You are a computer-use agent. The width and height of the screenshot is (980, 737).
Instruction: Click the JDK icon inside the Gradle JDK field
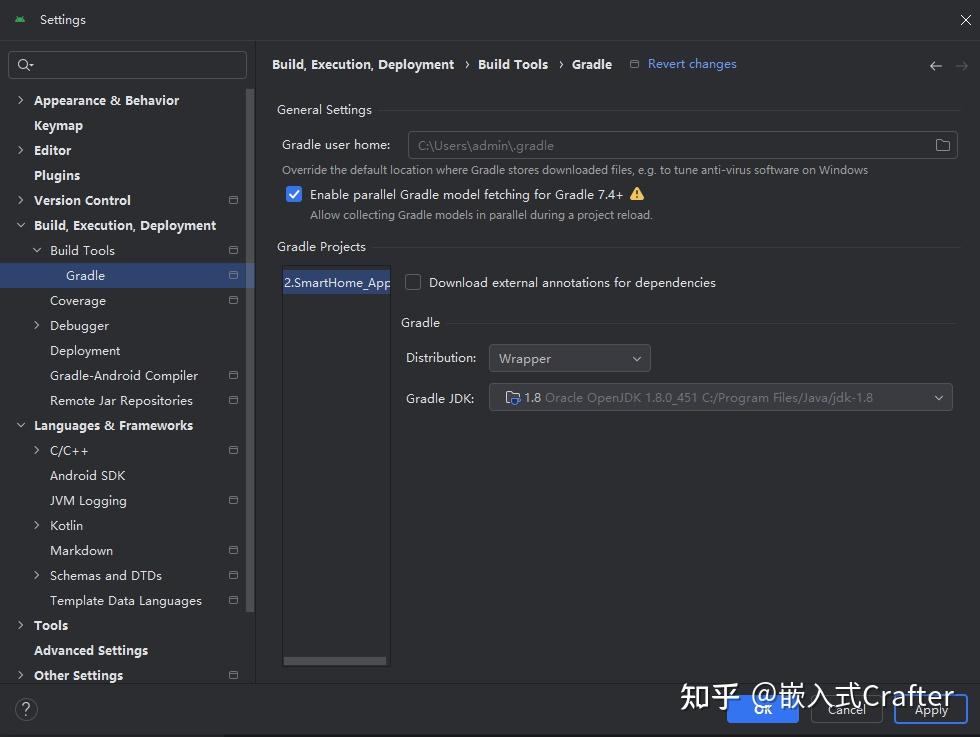pyautogui.click(x=512, y=397)
